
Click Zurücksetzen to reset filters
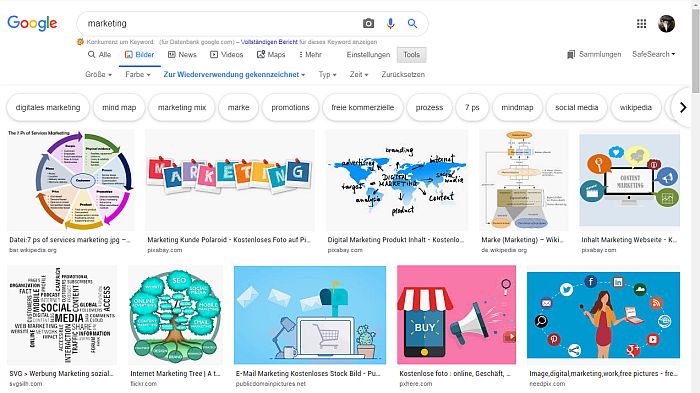pyautogui.click(x=403, y=75)
